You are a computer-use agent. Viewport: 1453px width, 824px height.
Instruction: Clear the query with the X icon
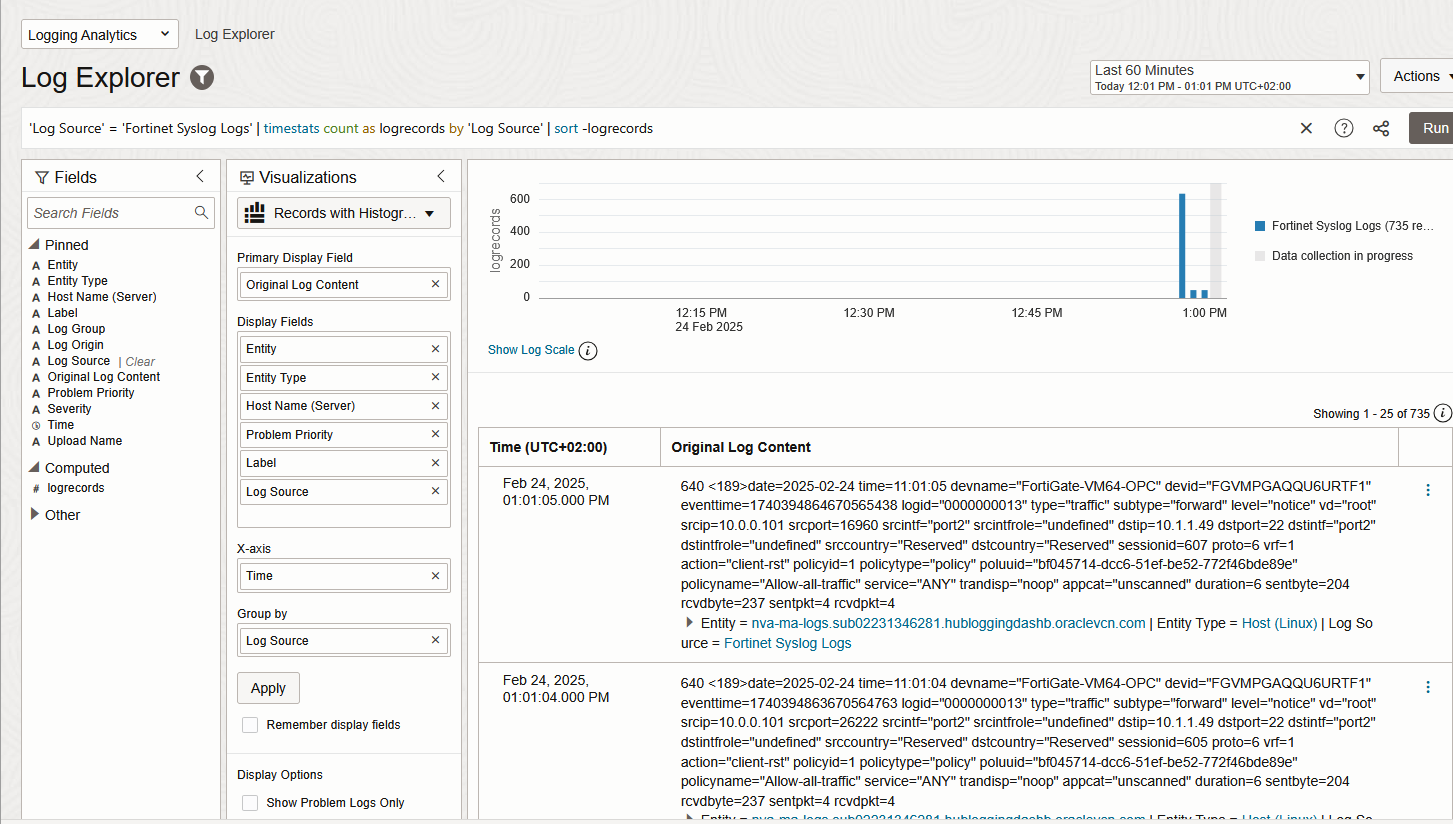(x=1306, y=128)
